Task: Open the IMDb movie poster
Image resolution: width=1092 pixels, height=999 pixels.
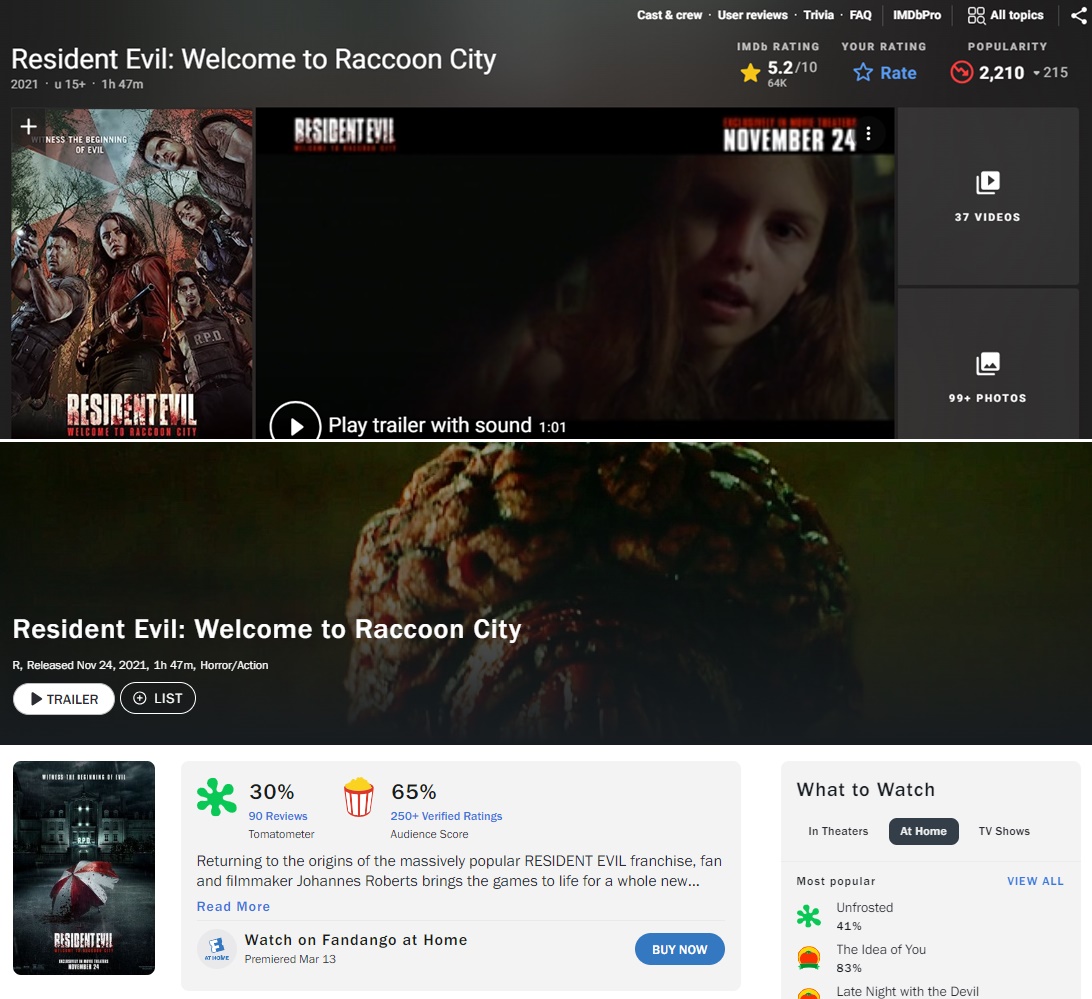Action: pos(132,273)
